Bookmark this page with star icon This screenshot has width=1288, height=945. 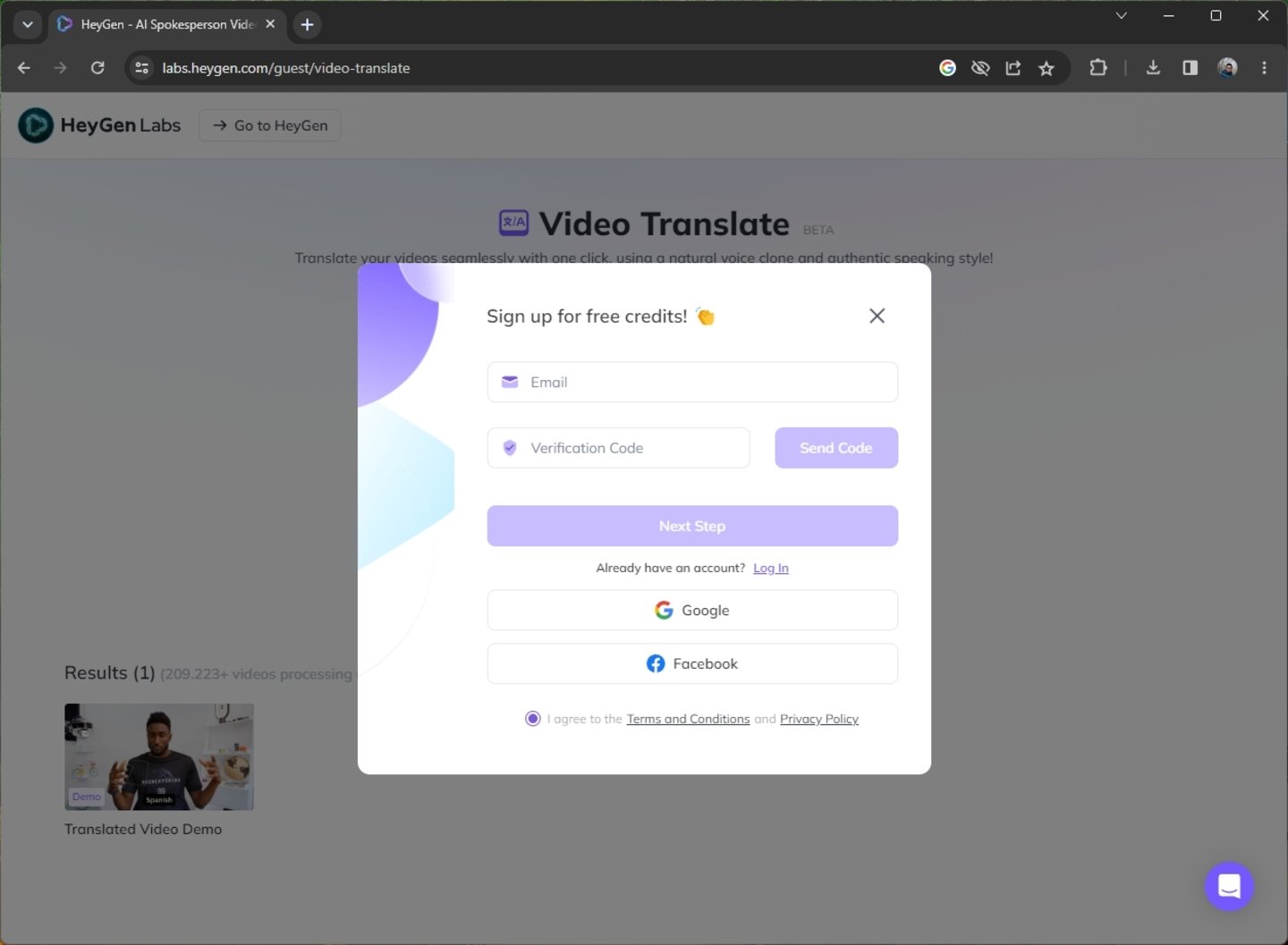pos(1046,68)
